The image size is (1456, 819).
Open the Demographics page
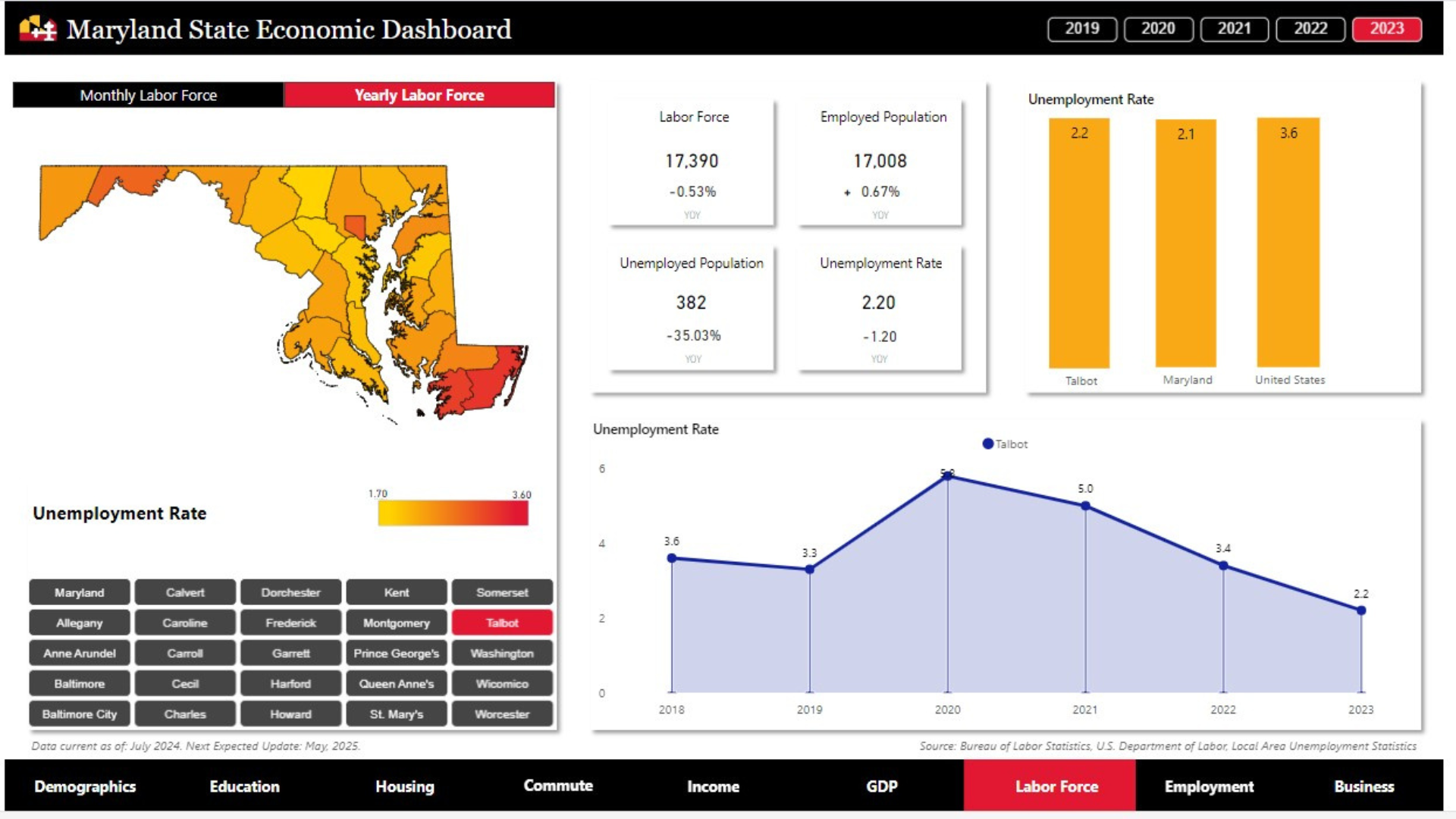(x=85, y=786)
